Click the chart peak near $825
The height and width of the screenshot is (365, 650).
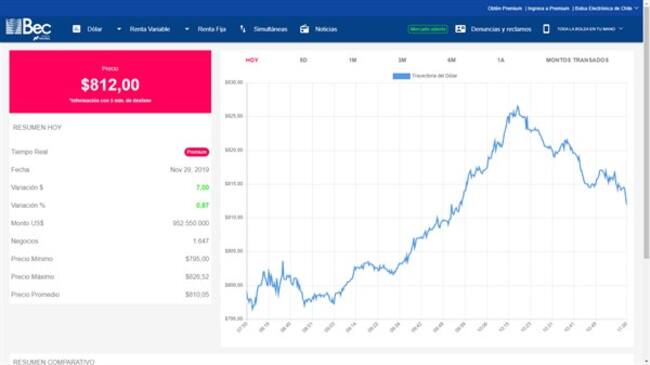click(517, 107)
